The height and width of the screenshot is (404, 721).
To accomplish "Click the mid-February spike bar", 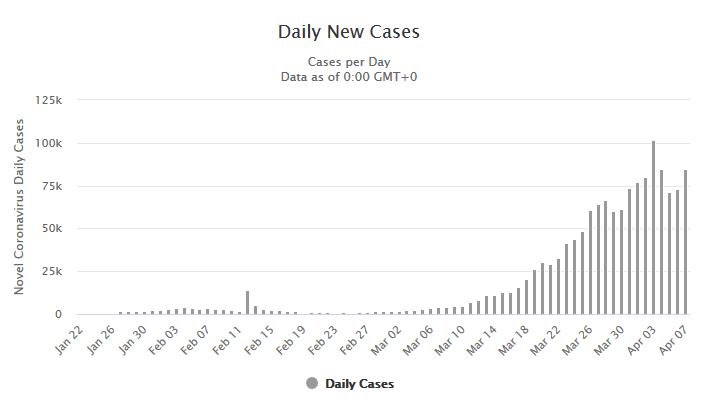I will click(247, 303).
